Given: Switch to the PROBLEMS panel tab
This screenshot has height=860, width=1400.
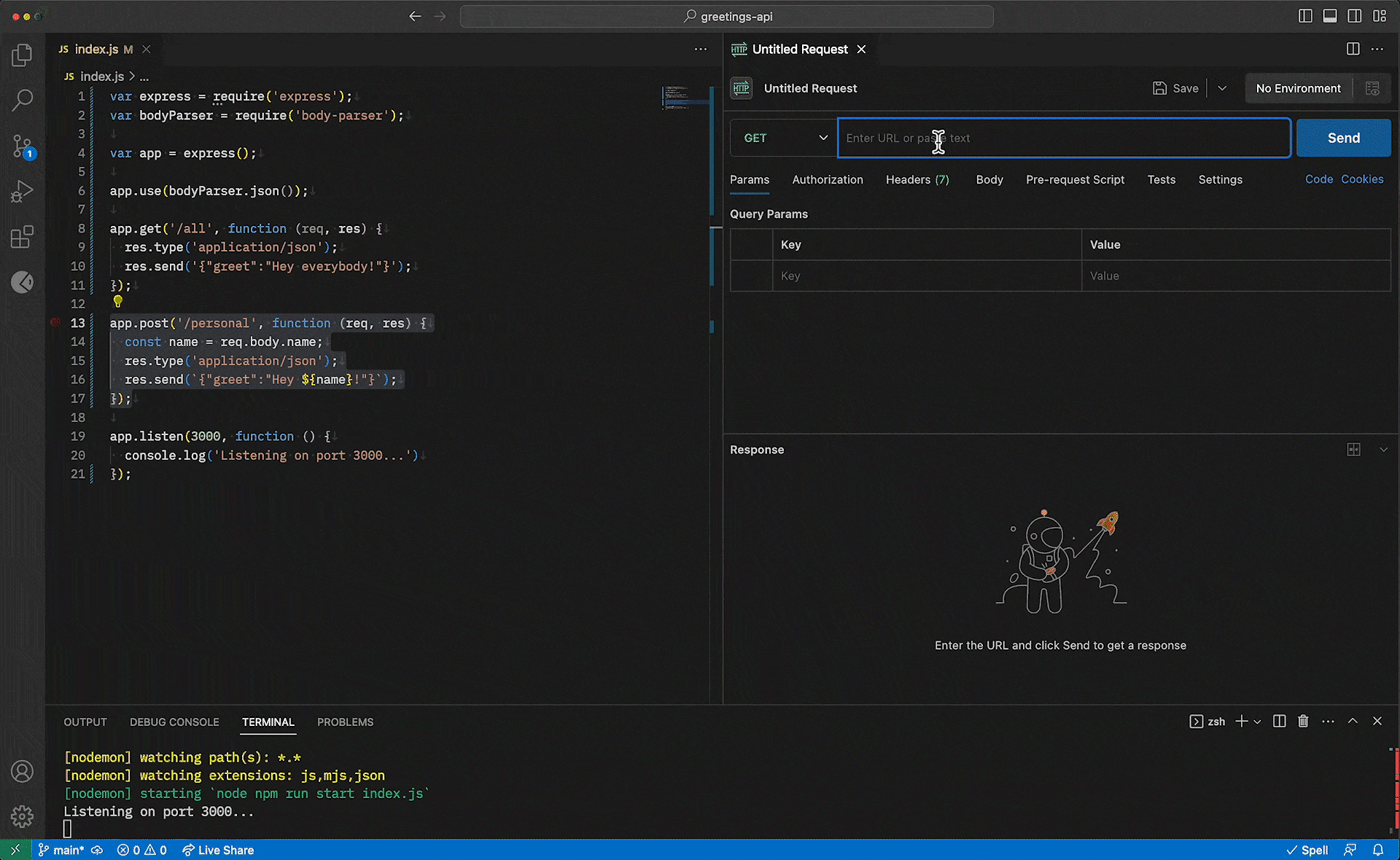Looking at the screenshot, I should coord(345,722).
